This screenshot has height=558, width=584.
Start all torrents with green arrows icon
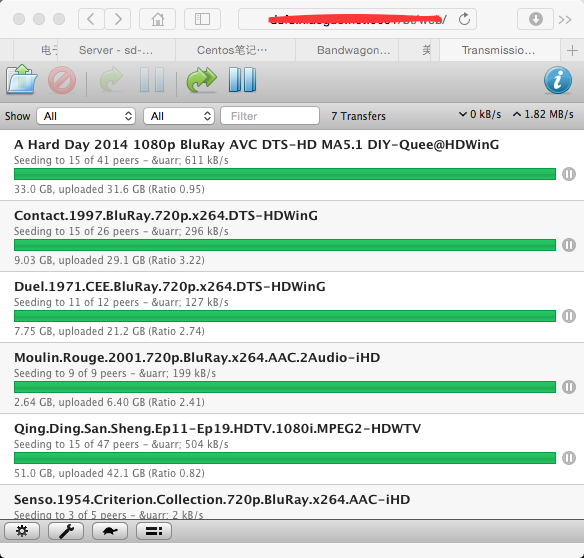[x=201, y=80]
